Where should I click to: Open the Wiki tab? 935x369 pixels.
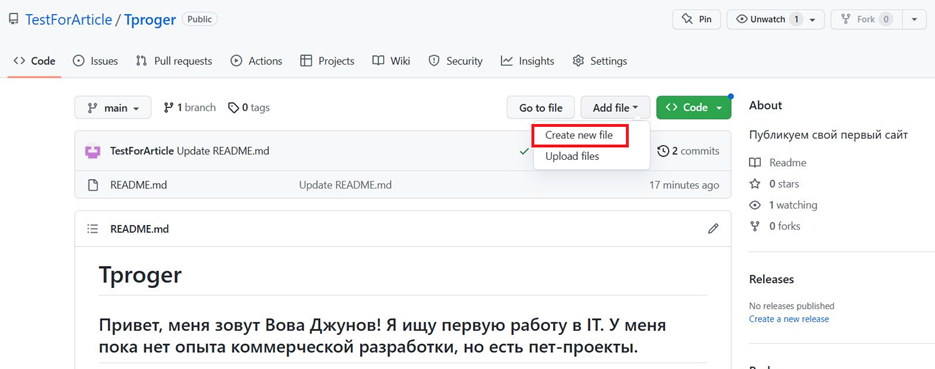tap(391, 61)
